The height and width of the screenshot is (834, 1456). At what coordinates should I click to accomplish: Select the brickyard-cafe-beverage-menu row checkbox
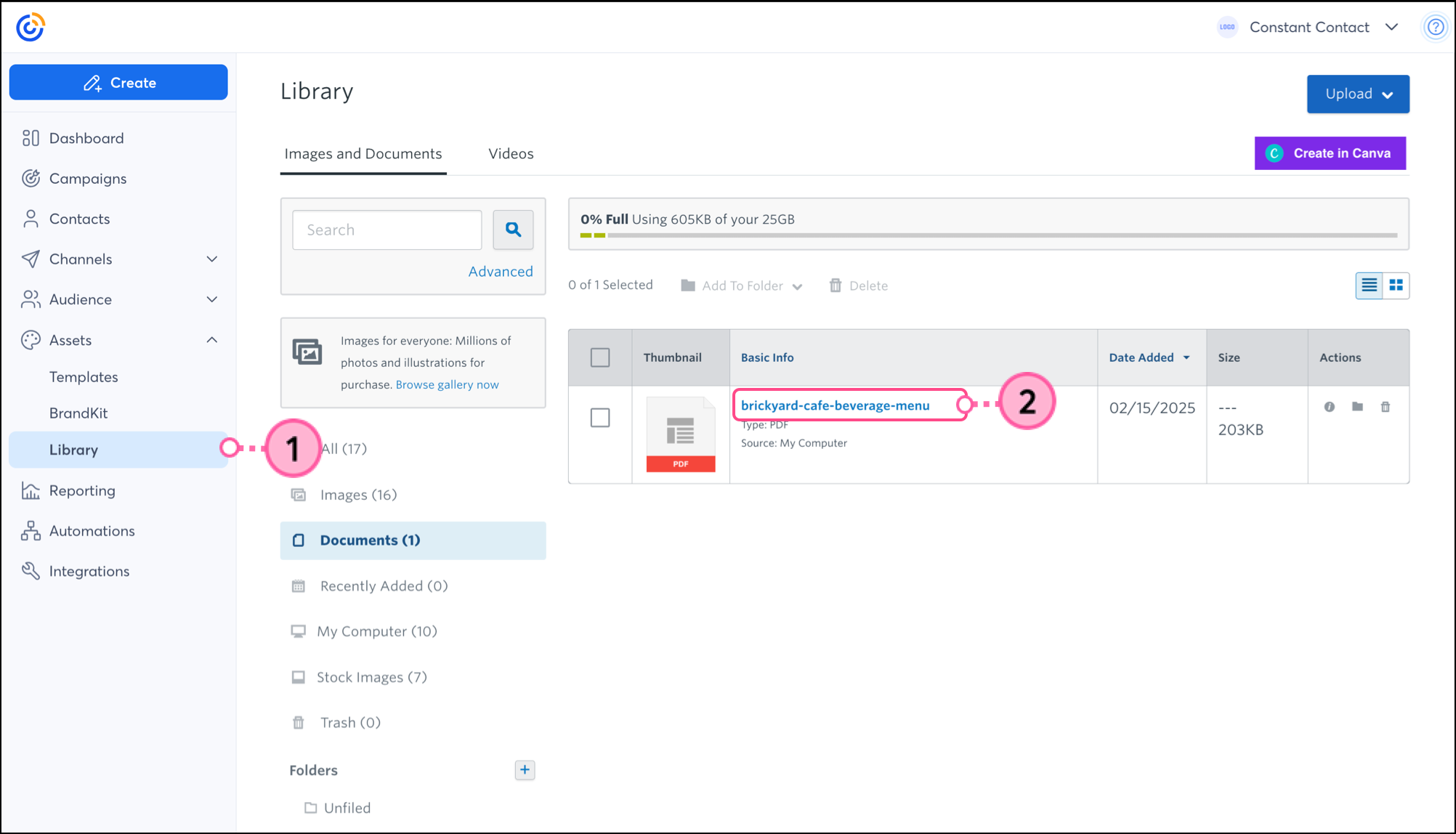pyautogui.click(x=600, y=418)
